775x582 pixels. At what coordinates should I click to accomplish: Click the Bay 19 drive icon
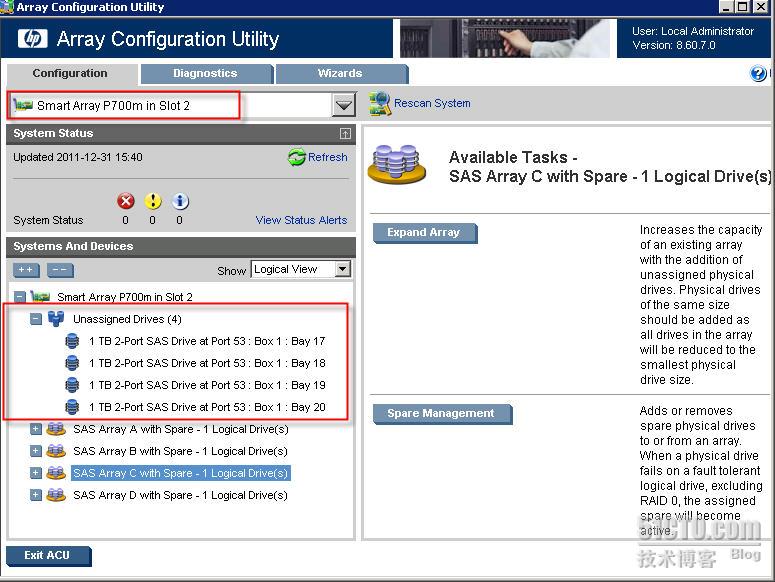coord(72,385)
